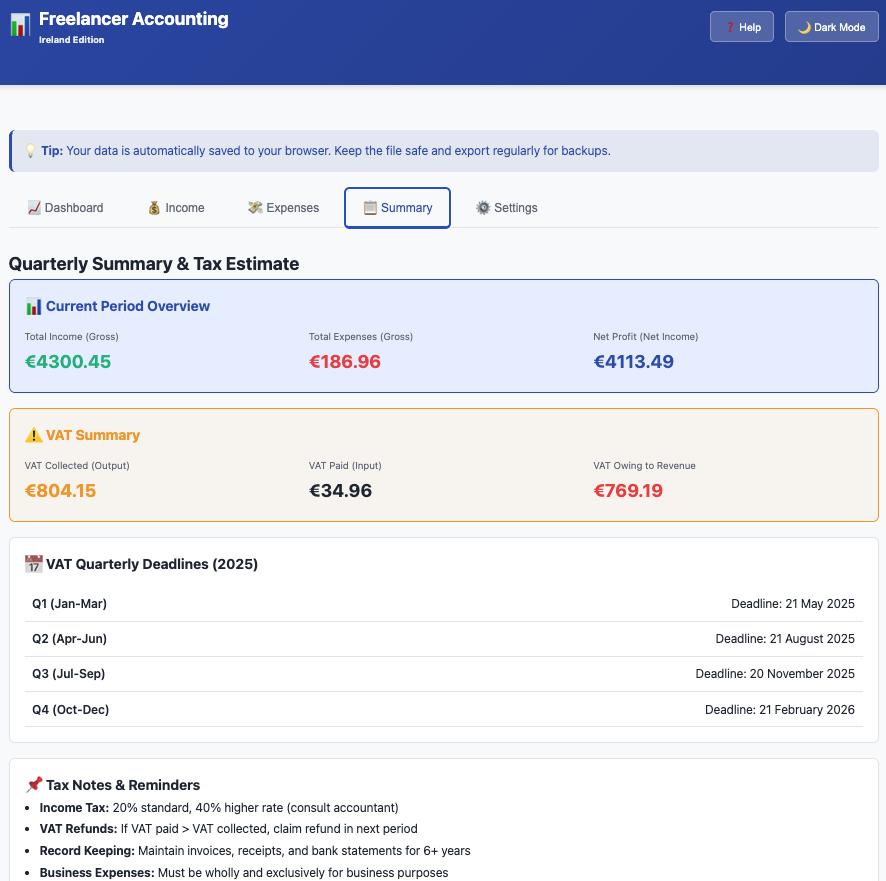Image resolution: width=886 pixels, height=881 pixels.
Task: Click the 'Record Keeping:' note line
Action: tap(255, 850)
